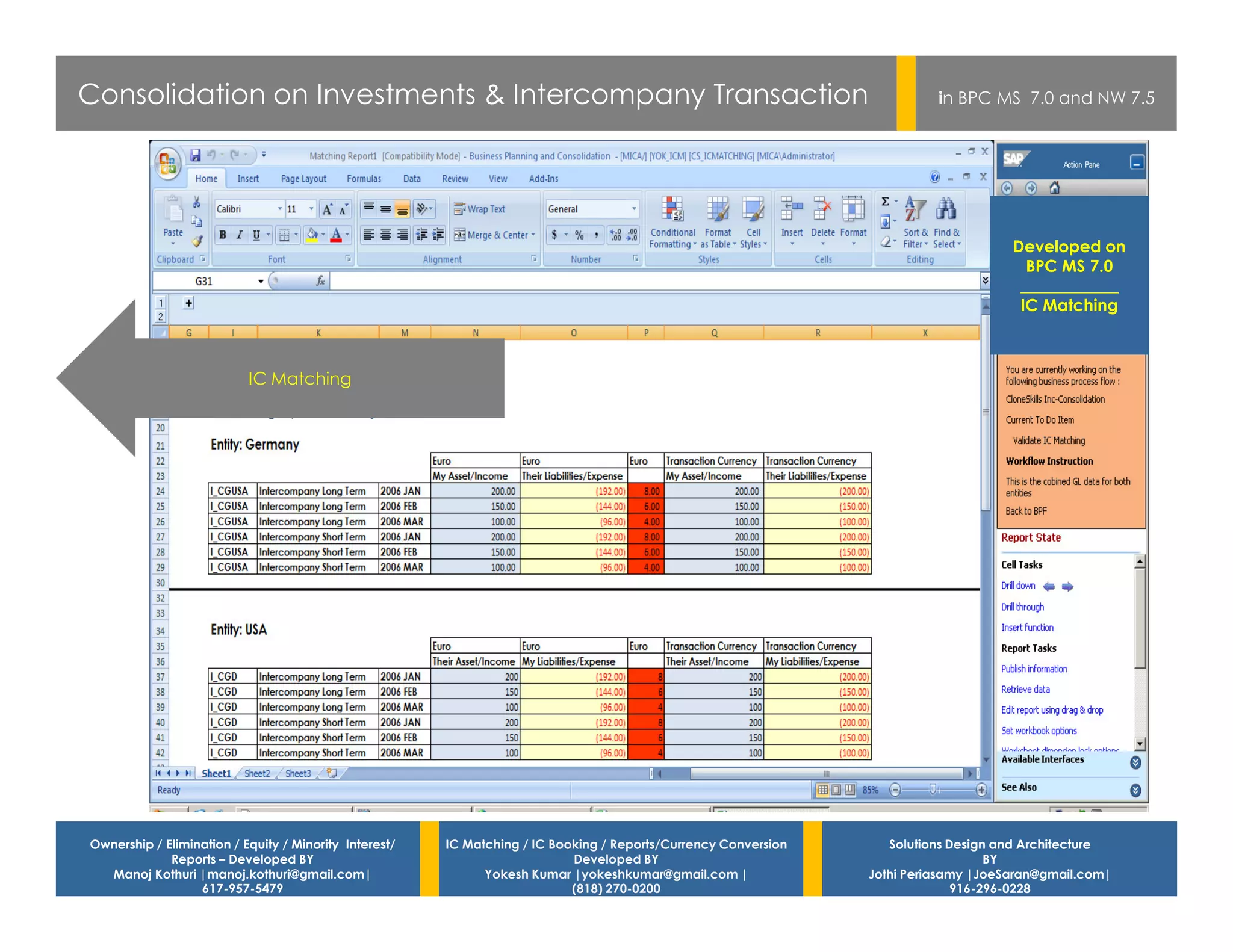The height and width of the screenshot is (952, 1233).
Task: Click the Insert cells icon
Action: coord(792,209)
